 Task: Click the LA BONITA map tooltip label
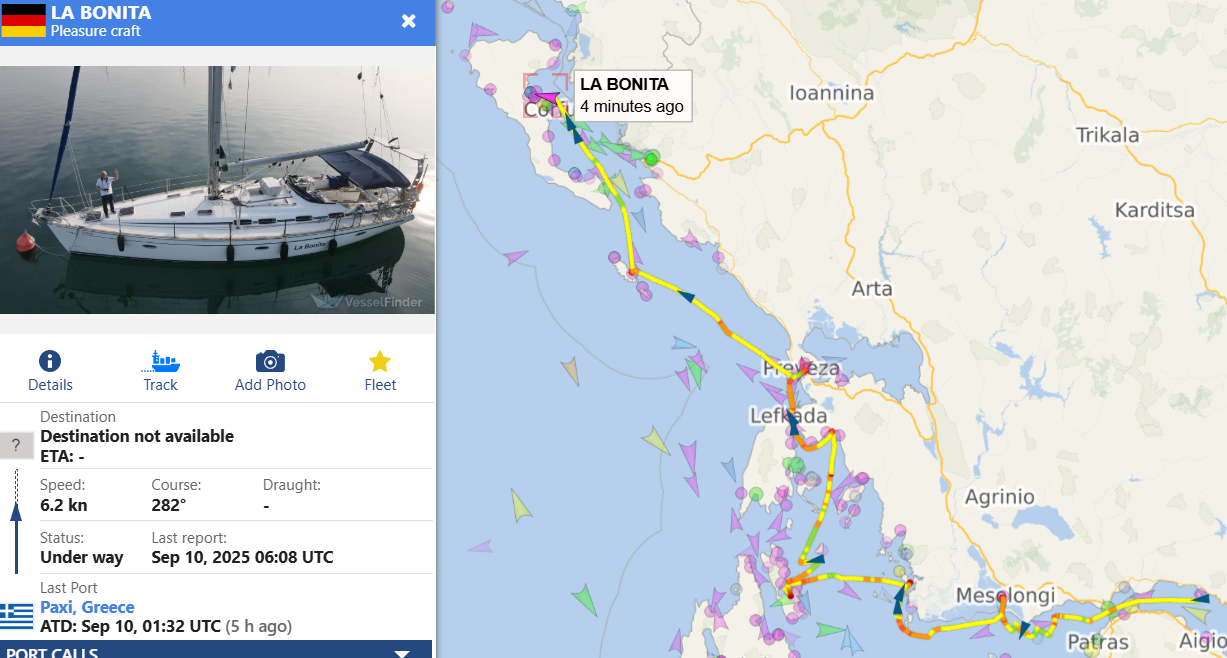tap(631, 95)
